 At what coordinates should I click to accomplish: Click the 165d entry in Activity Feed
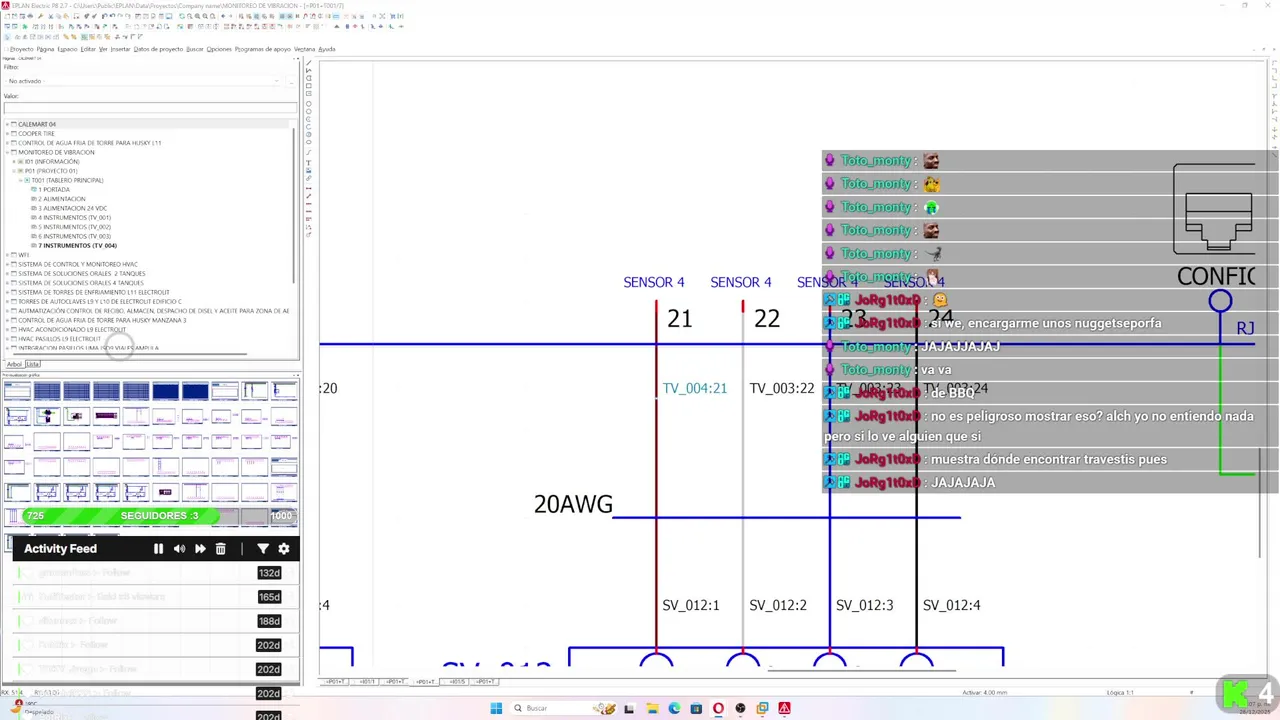coord(269,597)
